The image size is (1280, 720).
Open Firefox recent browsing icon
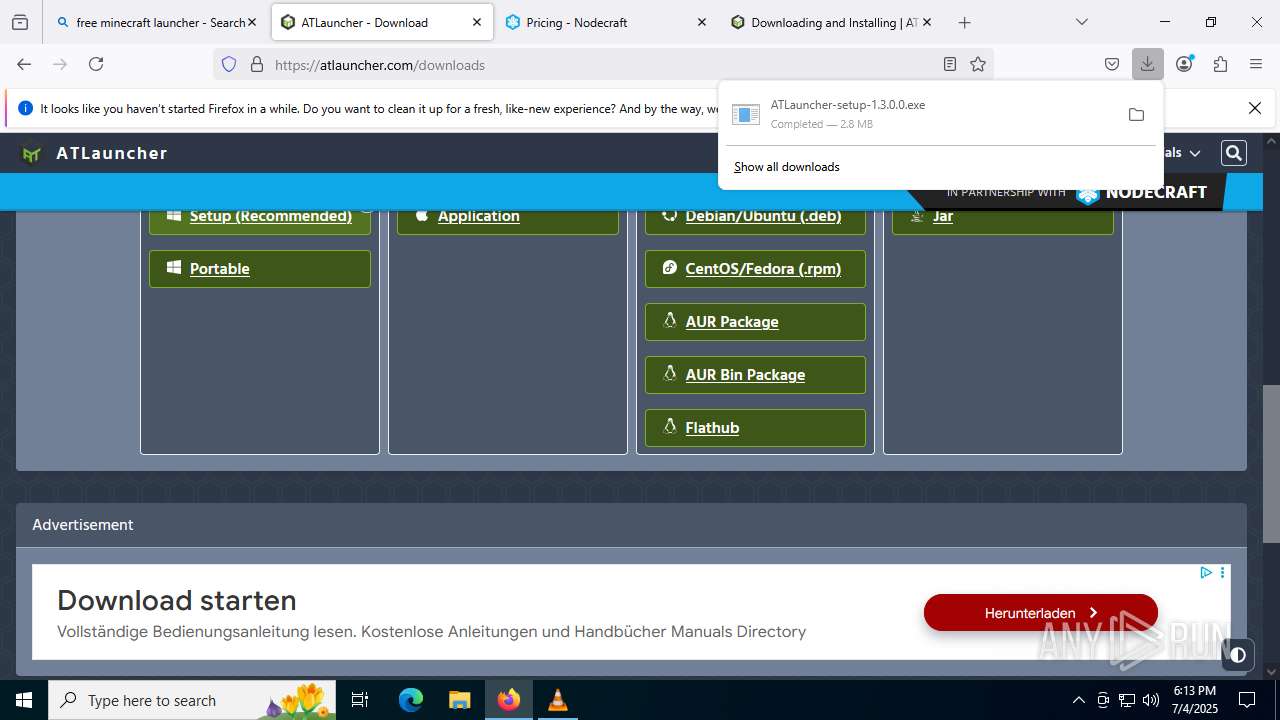(x=20, y=22)
